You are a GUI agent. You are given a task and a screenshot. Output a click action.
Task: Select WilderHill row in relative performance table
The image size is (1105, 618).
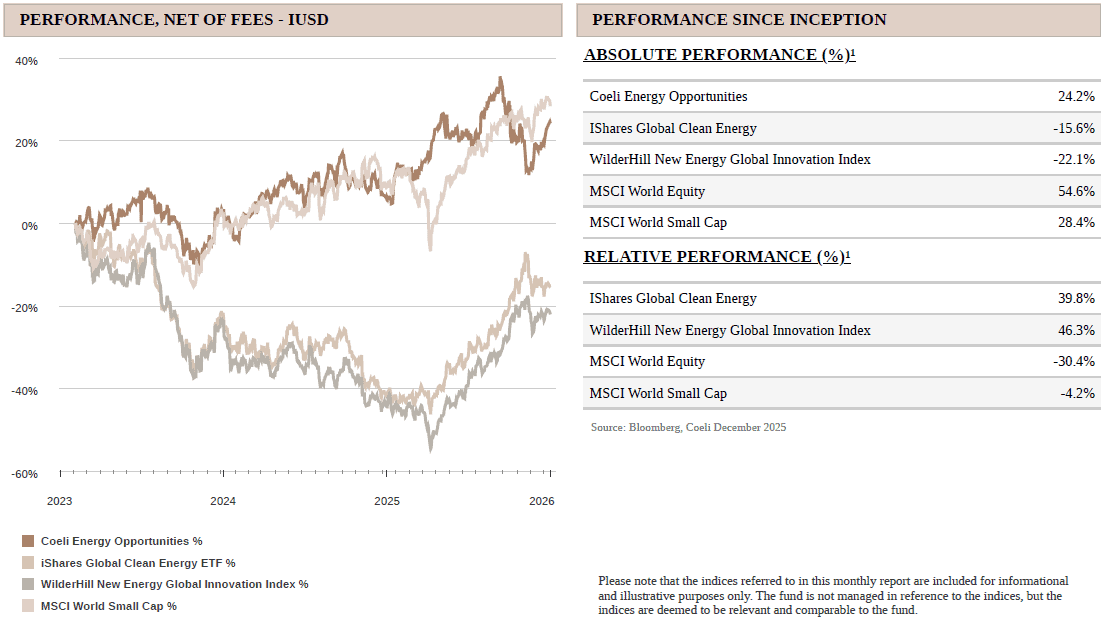841,330
